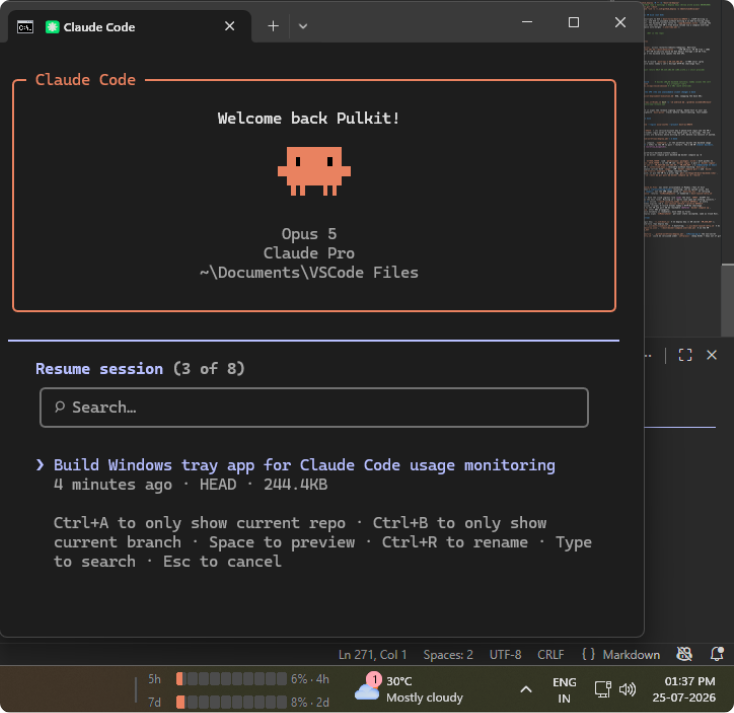
Task: Click the VS Code editor scrollbar thumb
Action: point(727,300)
